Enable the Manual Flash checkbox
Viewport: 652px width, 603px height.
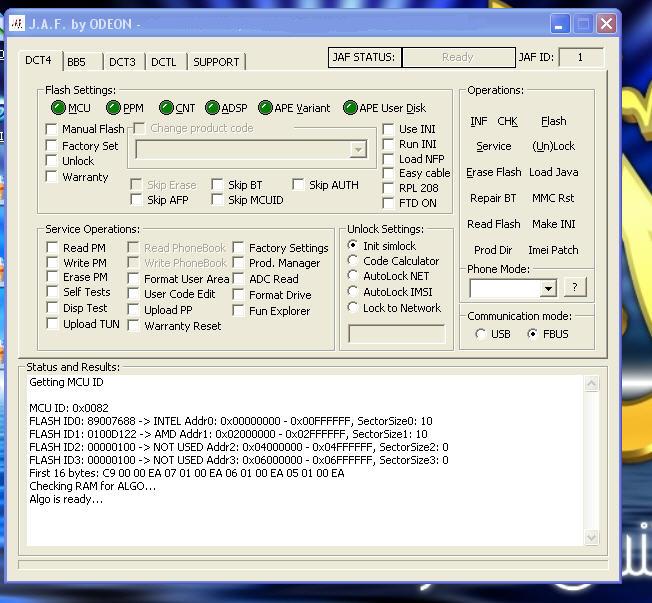[x=52, y=129]
